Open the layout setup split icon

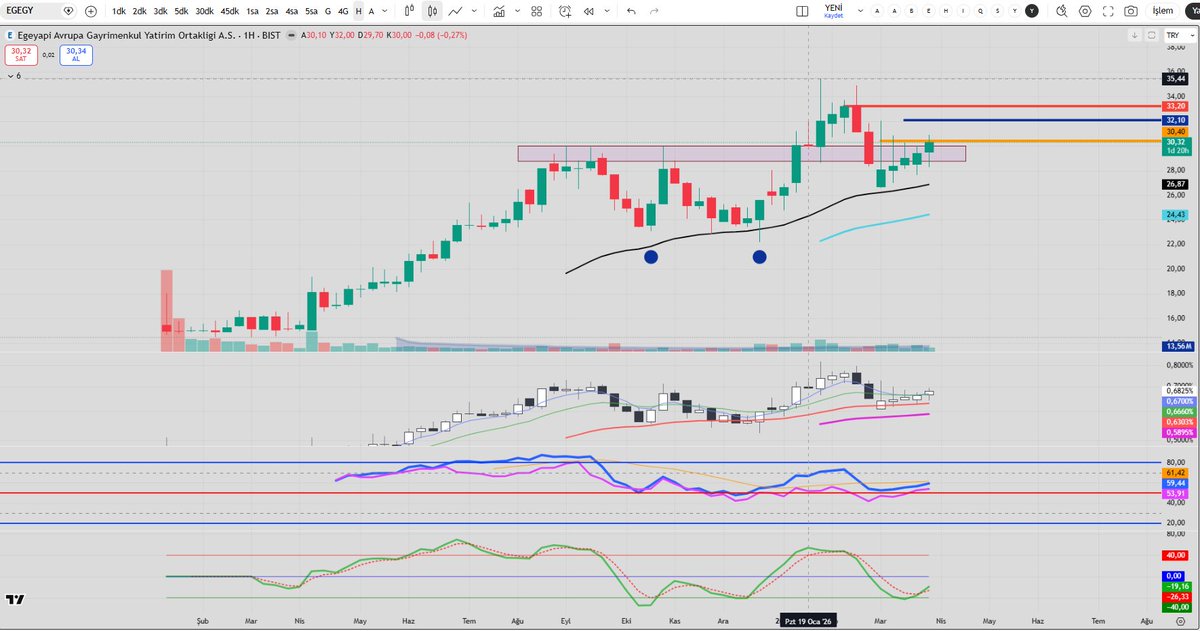point(802,11)
